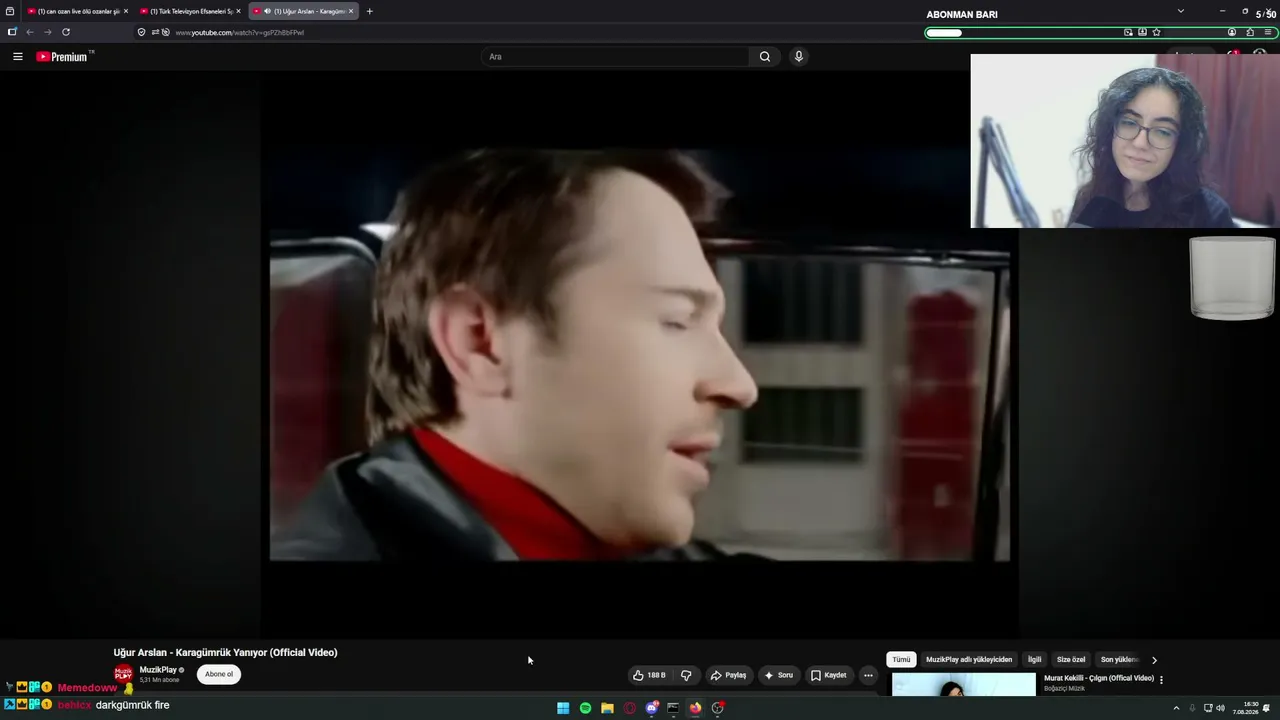Image resolution: width=1280 pixels, height=720 pixels.
Task: Open the YouTube guide hamburger menu
Action: (x=17, y=57)
